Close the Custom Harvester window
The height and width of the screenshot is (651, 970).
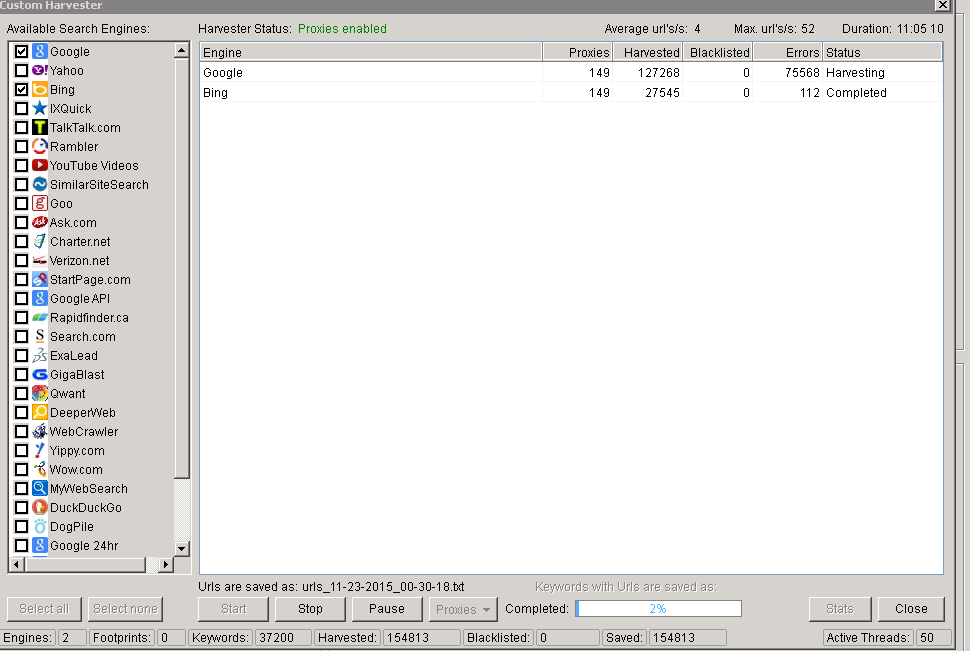[942, 6]
